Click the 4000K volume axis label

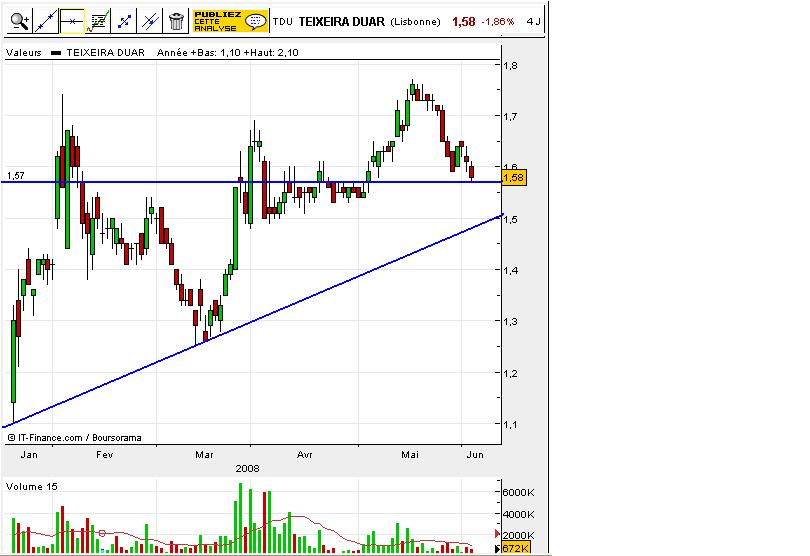point(519,515)
